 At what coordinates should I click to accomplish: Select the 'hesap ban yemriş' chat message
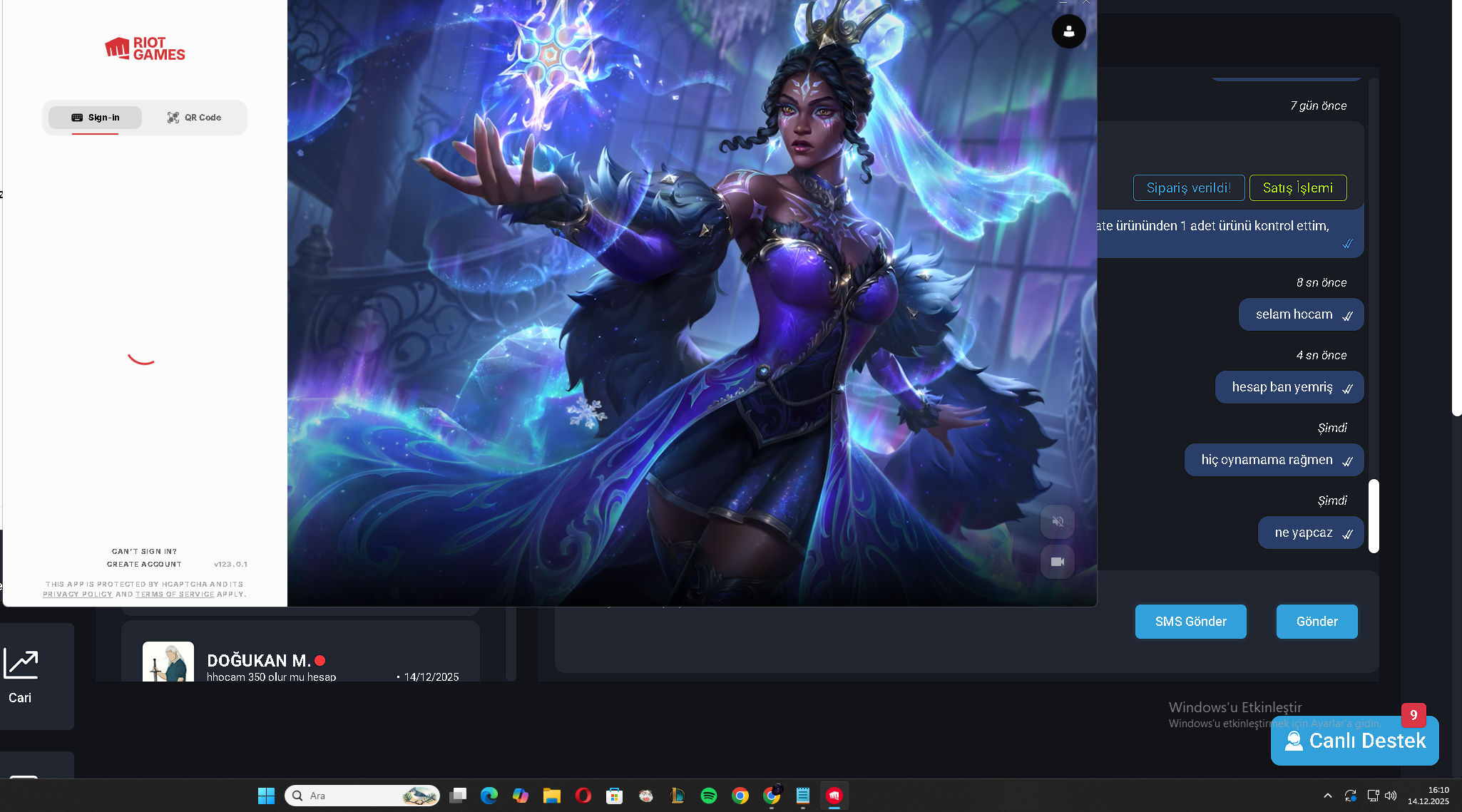pyautogui.click(x=1289, y=387)
